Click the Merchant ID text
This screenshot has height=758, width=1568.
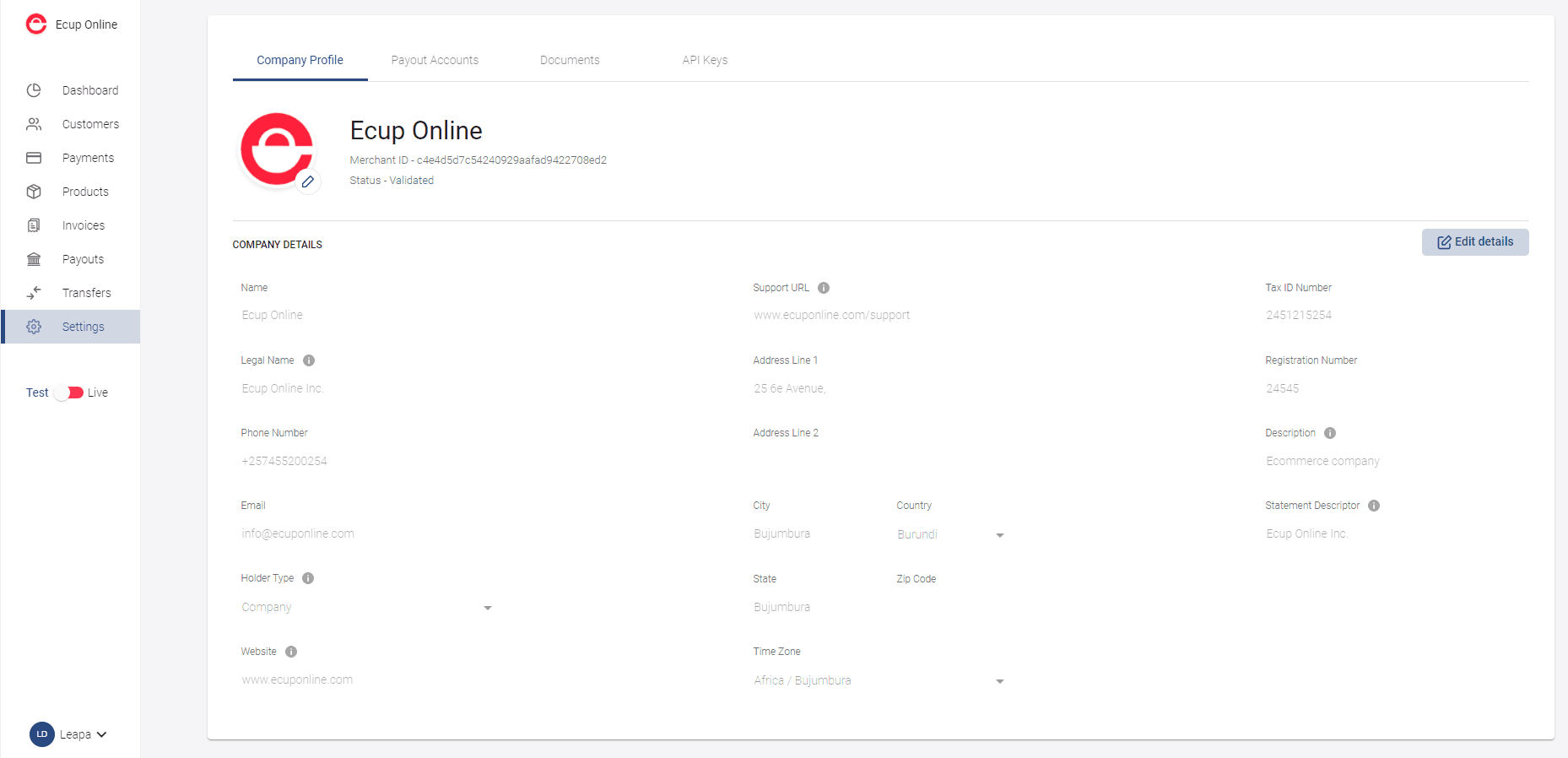(x=478, y=160)
